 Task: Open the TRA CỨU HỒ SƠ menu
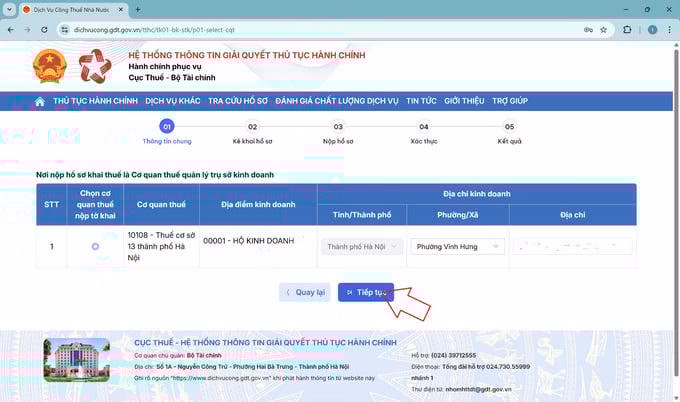237,101
